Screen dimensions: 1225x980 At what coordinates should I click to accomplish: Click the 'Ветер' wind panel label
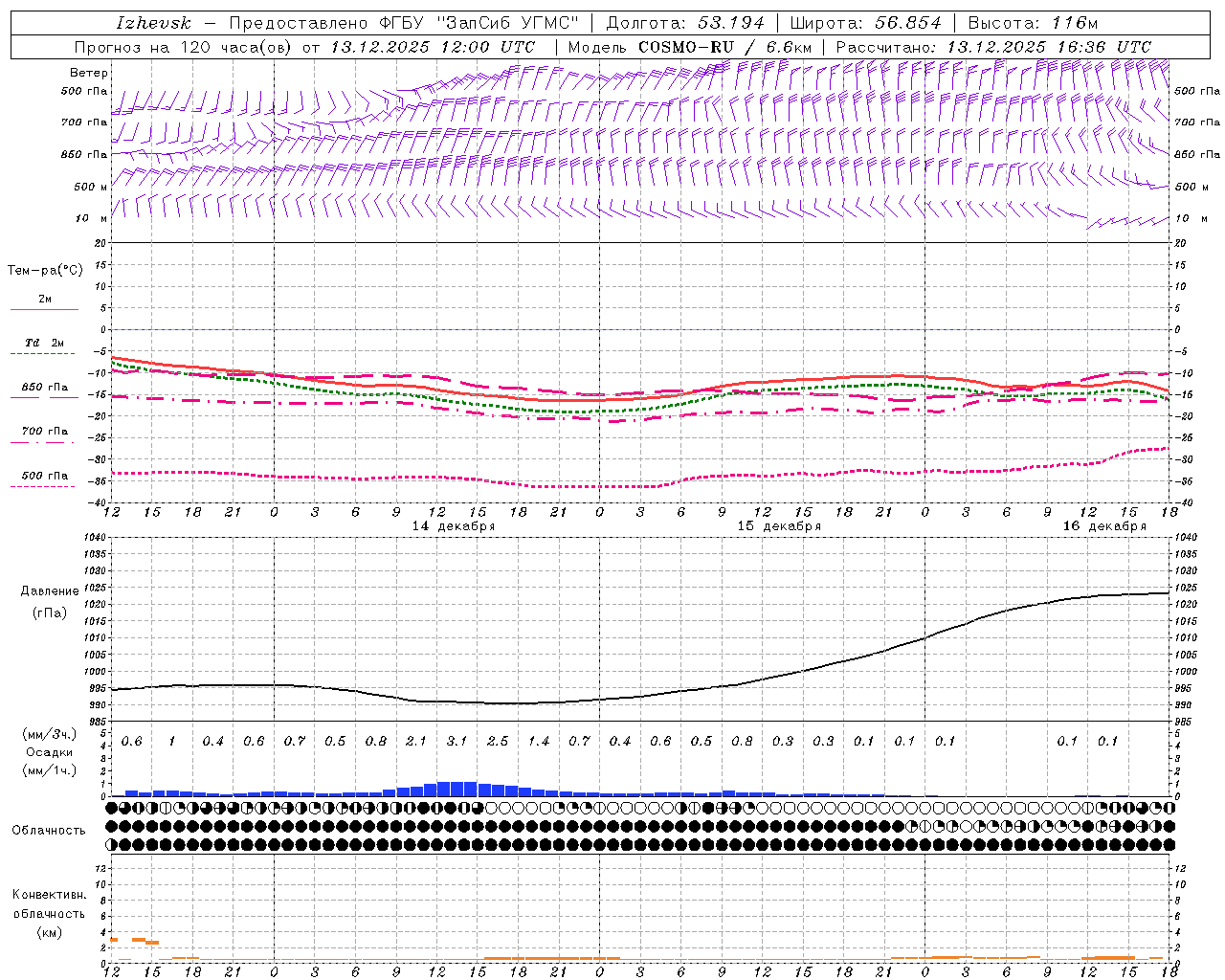click(x=88, y=73)
